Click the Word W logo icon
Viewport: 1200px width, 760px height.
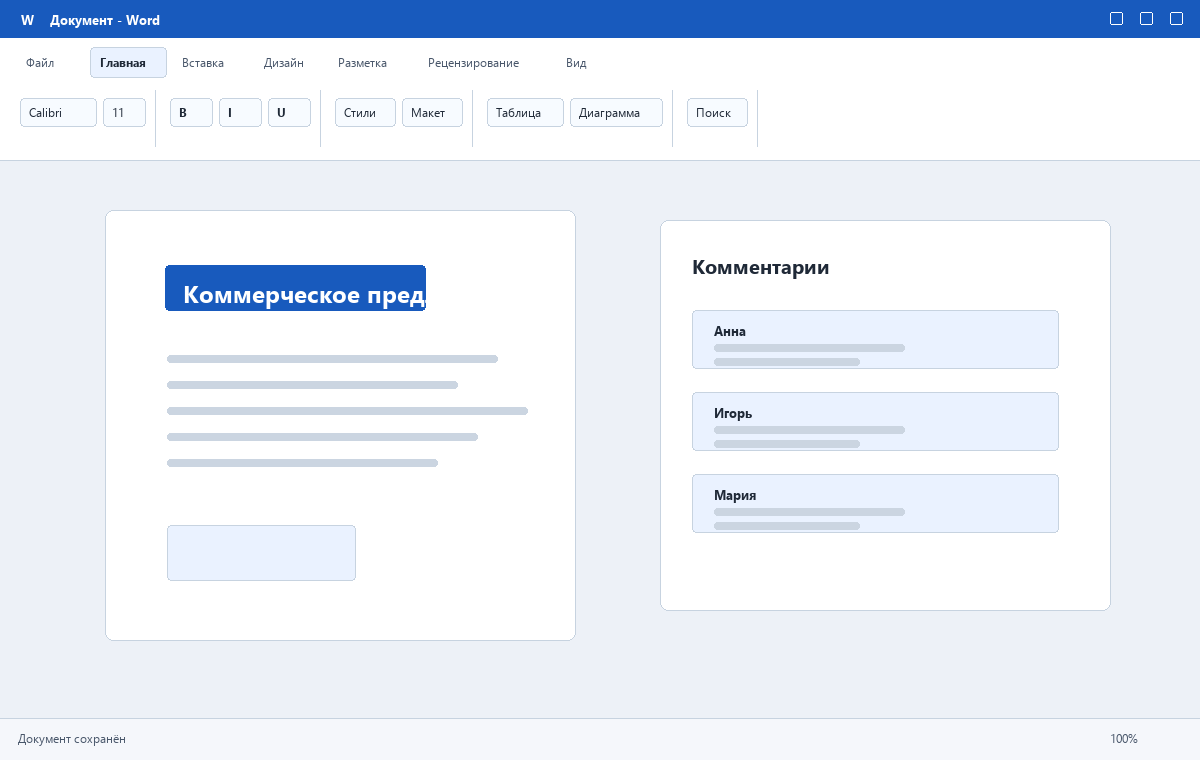click(x=27, y=20)
